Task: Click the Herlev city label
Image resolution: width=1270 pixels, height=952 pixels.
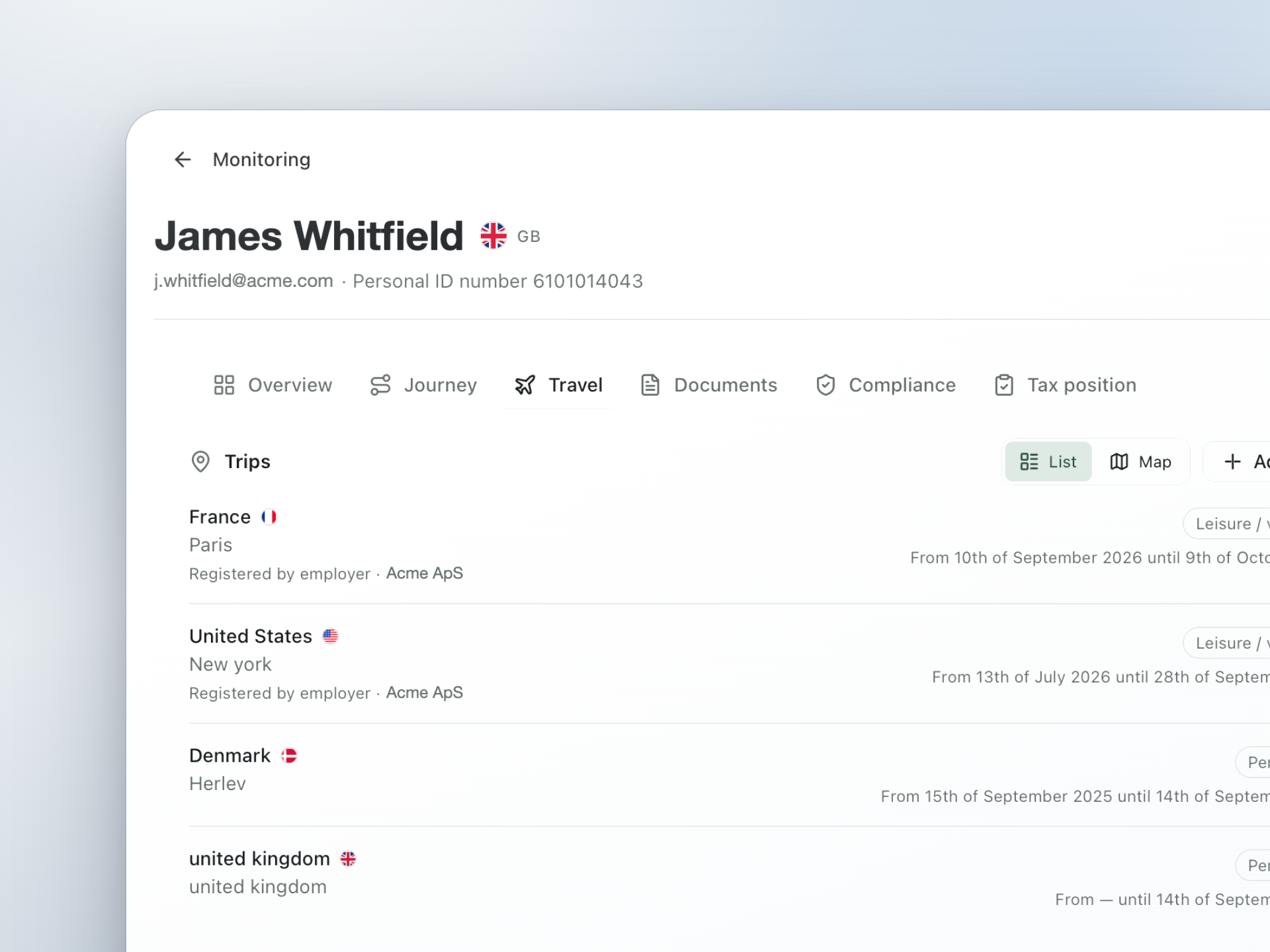Action: point(217,783)
